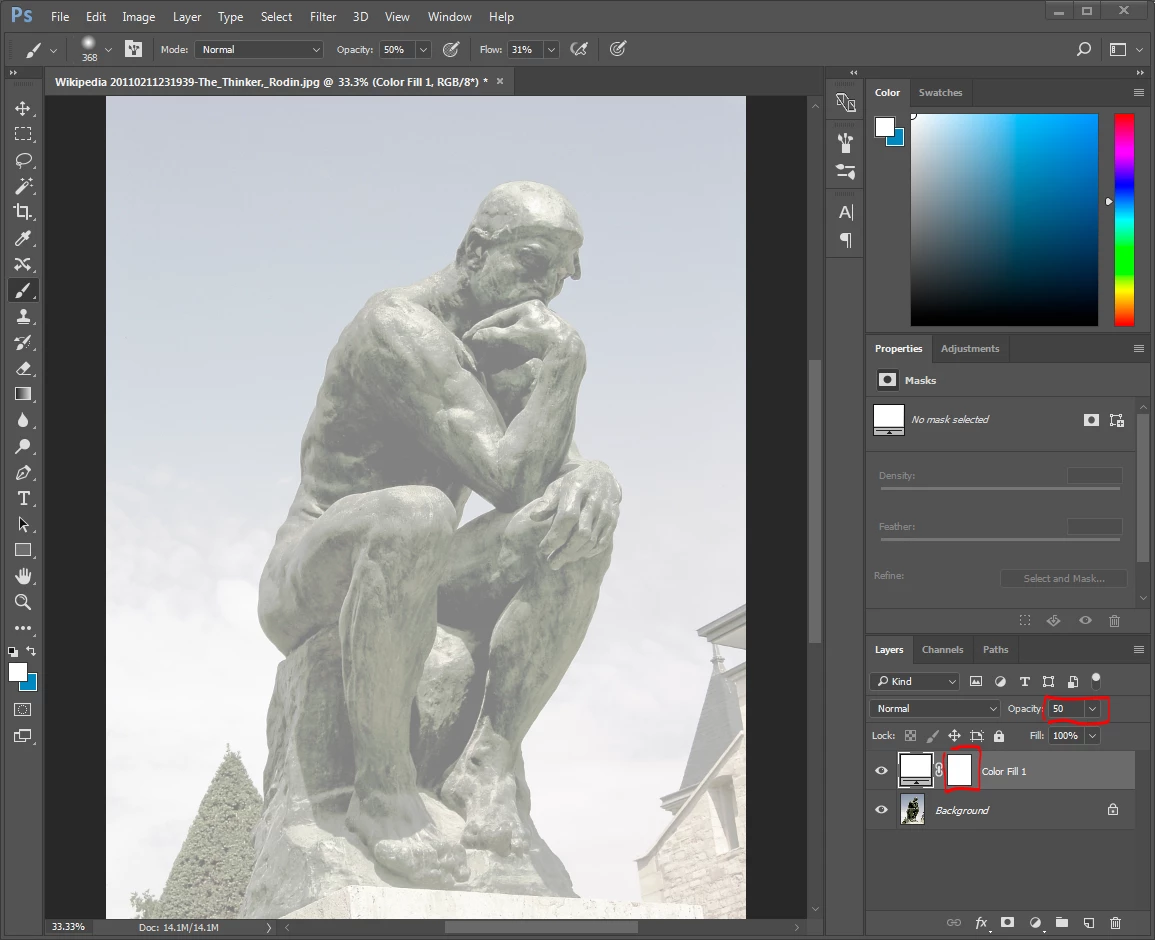Select the Patch healing tool
Image resolution: width=1155 pixels, height=940 pixels.
click(x=23, y=264)
